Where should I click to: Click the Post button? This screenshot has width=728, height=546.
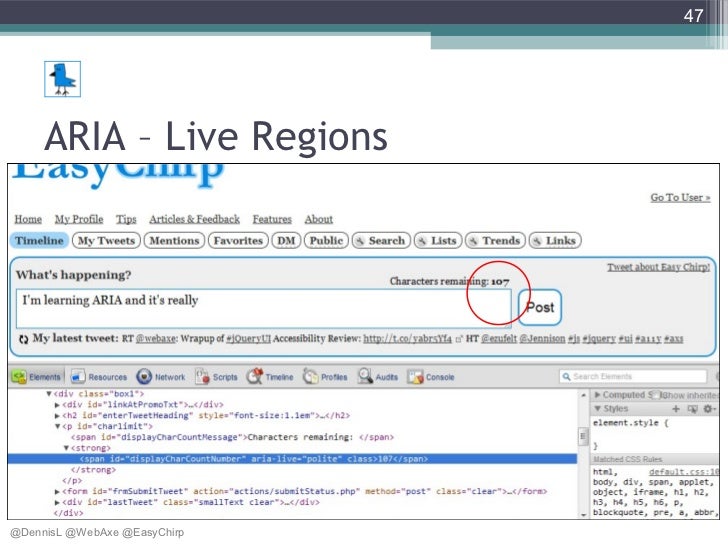coord(540,307)
